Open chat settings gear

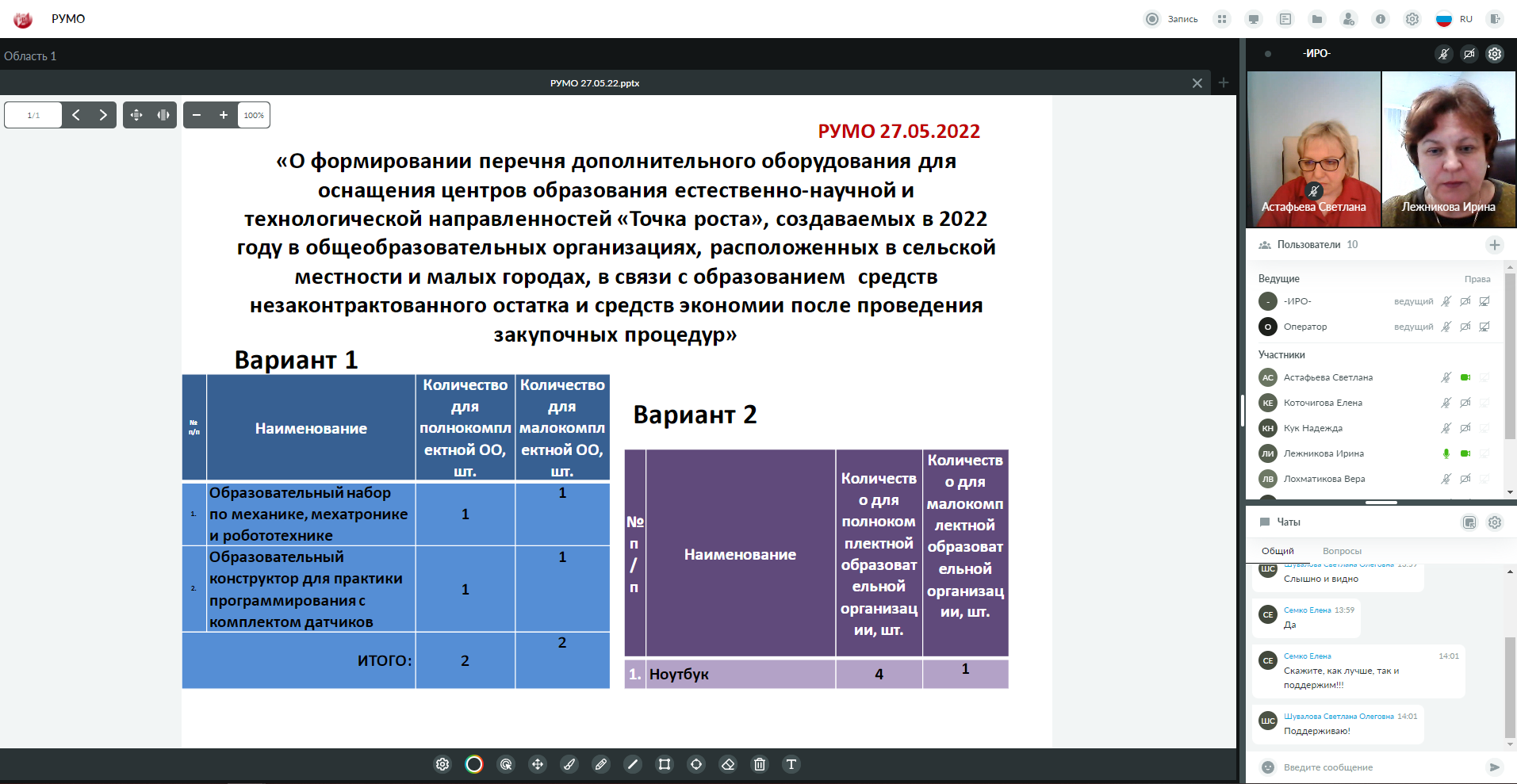(1495, 522)
